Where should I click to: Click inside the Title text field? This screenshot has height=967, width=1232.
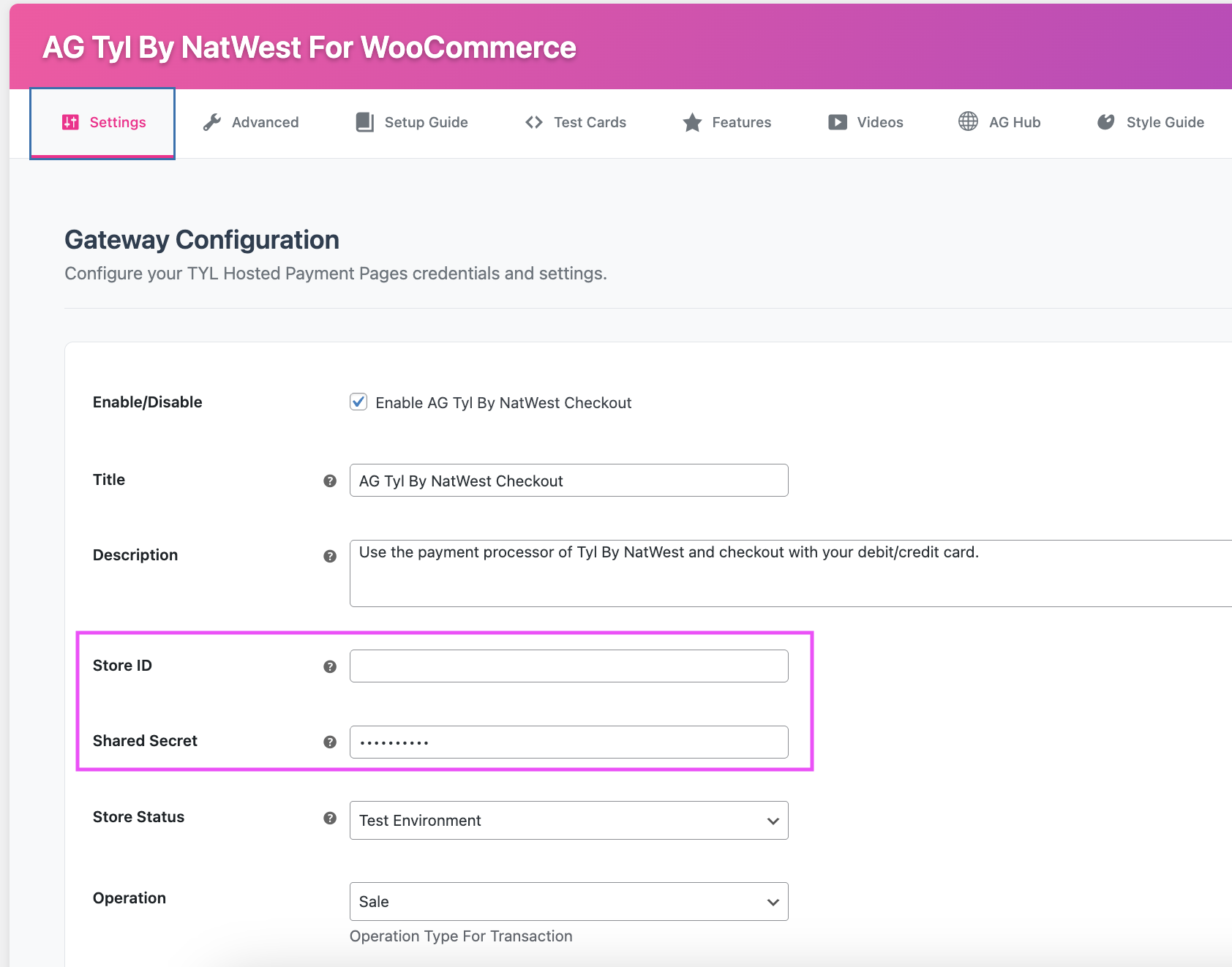[568, 481]
